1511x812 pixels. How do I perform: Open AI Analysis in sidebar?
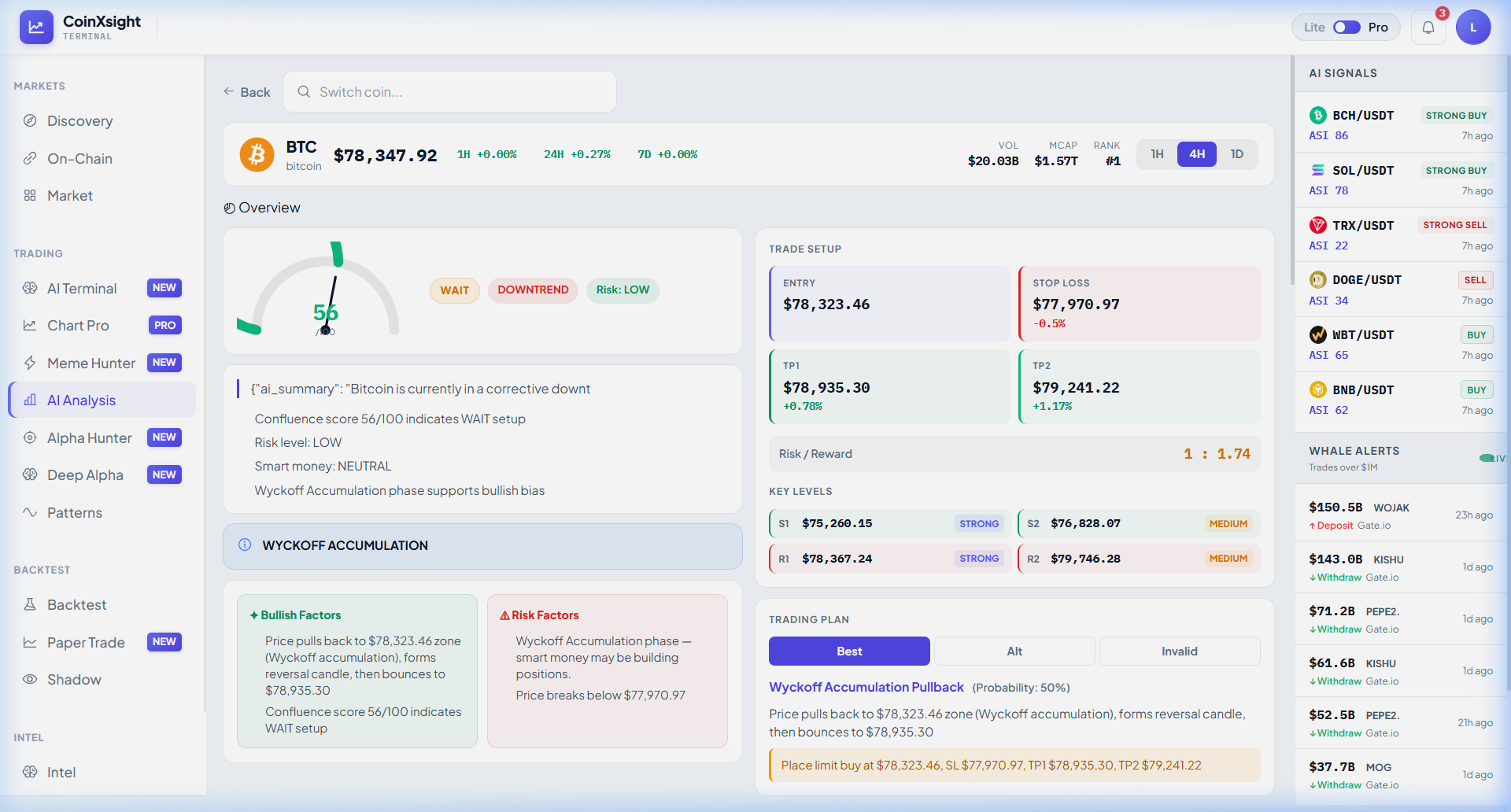[x=102, y=400]
